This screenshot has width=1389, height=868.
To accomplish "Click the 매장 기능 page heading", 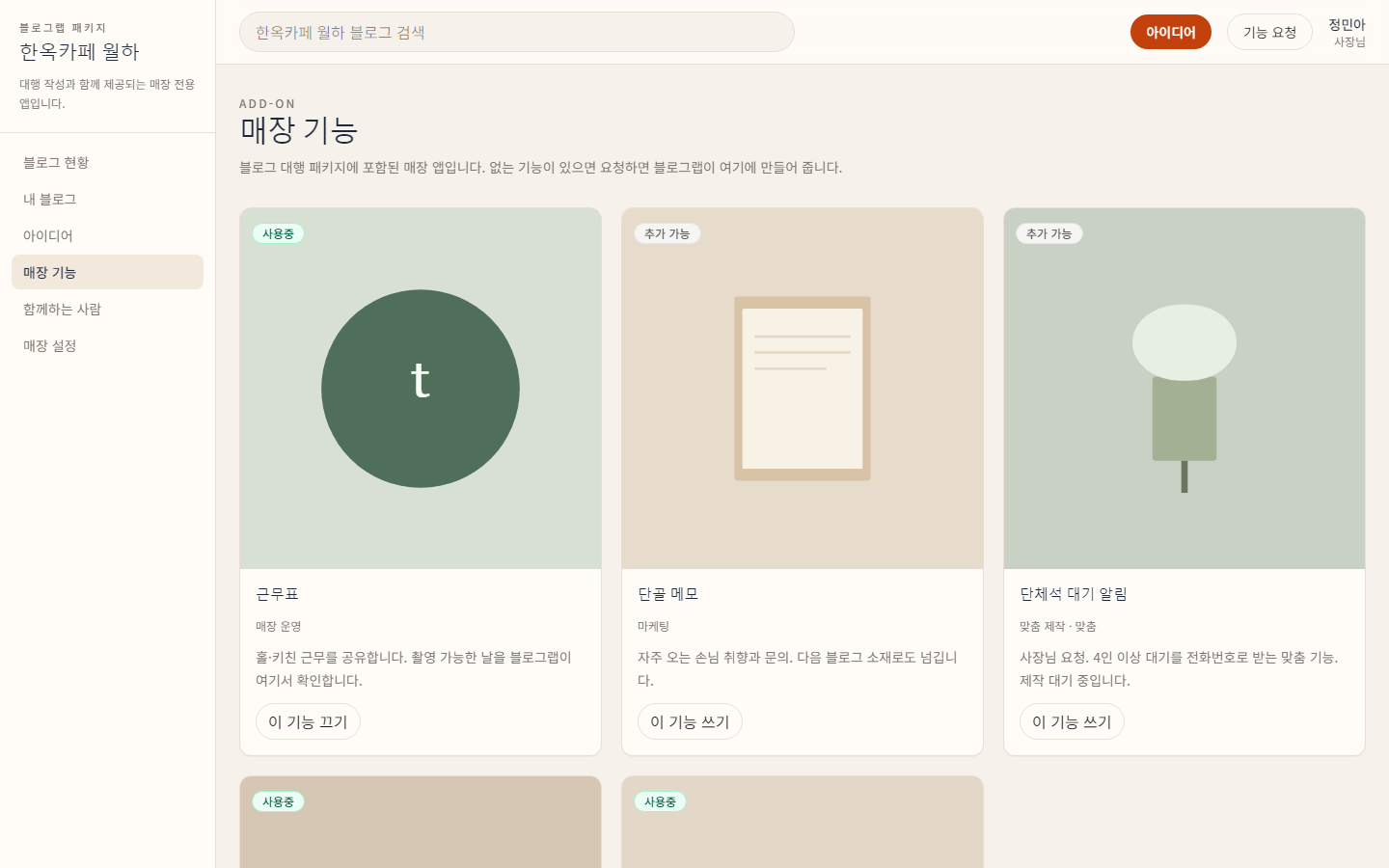I will (299, 129).
